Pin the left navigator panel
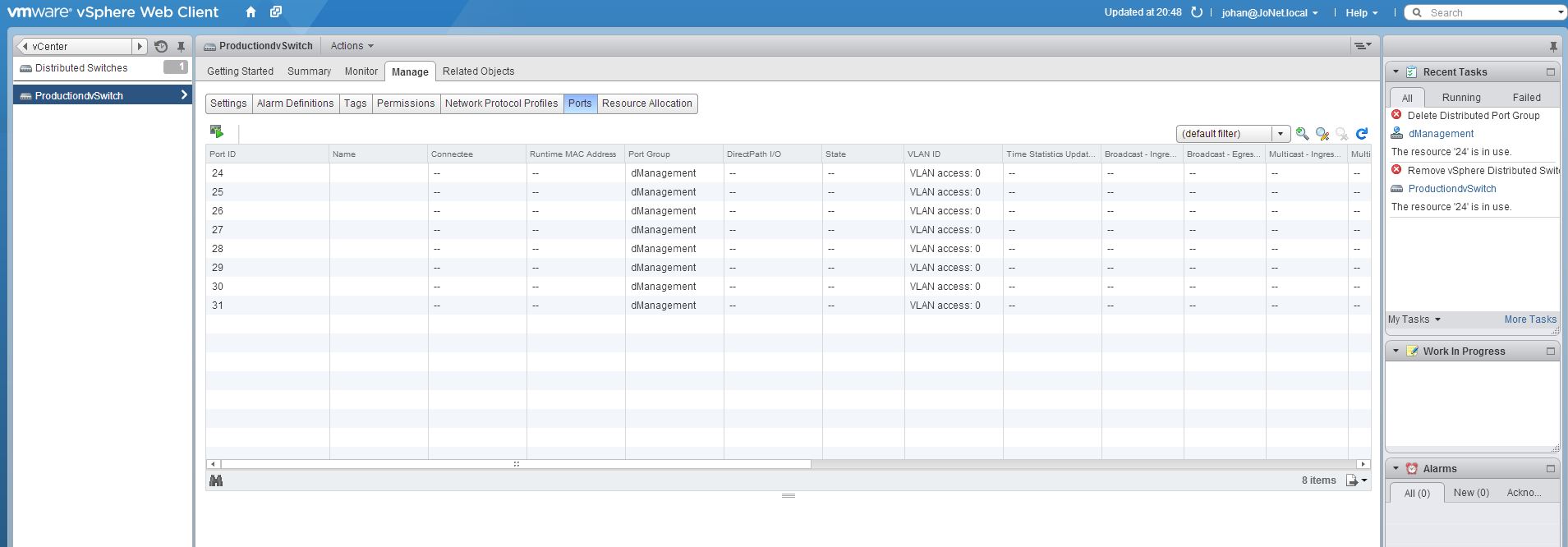Viewport: 1568px width, 547px height. click(182, 47)
